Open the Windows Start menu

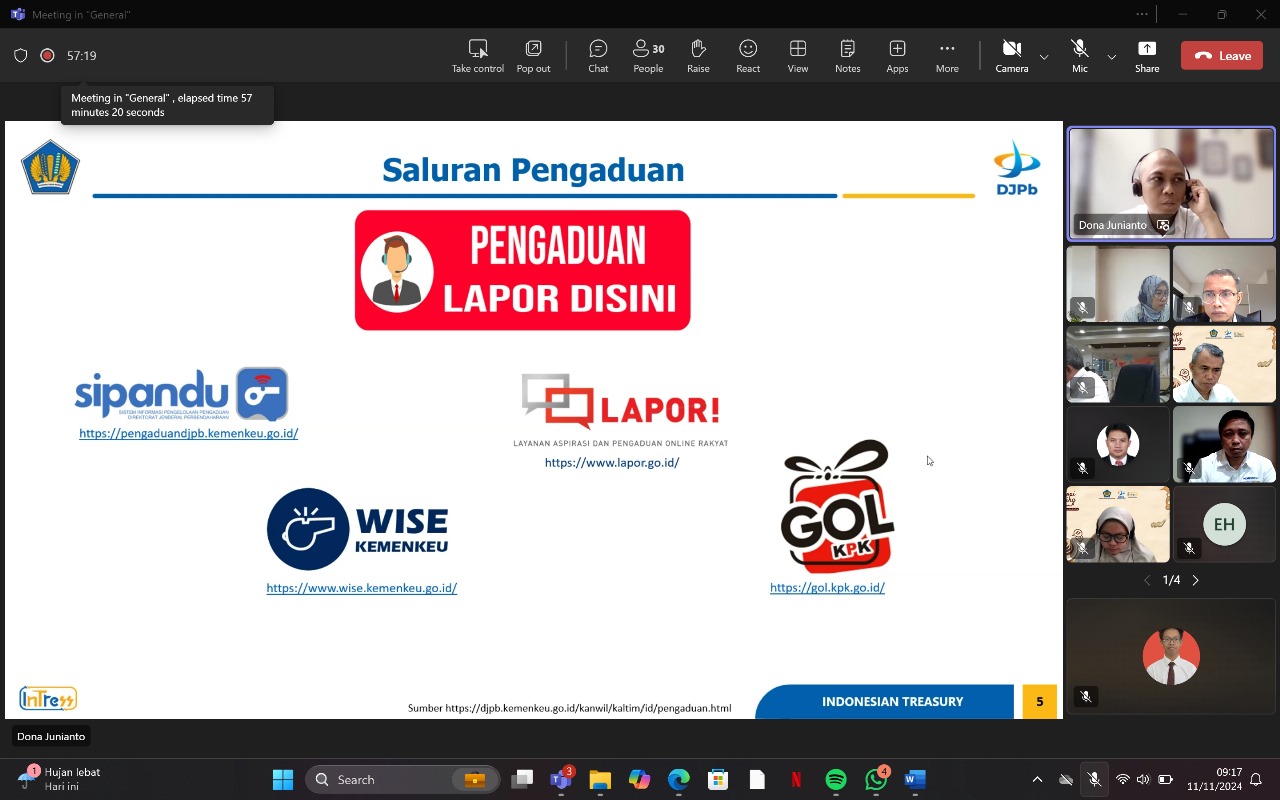click(x=283, y=780)
